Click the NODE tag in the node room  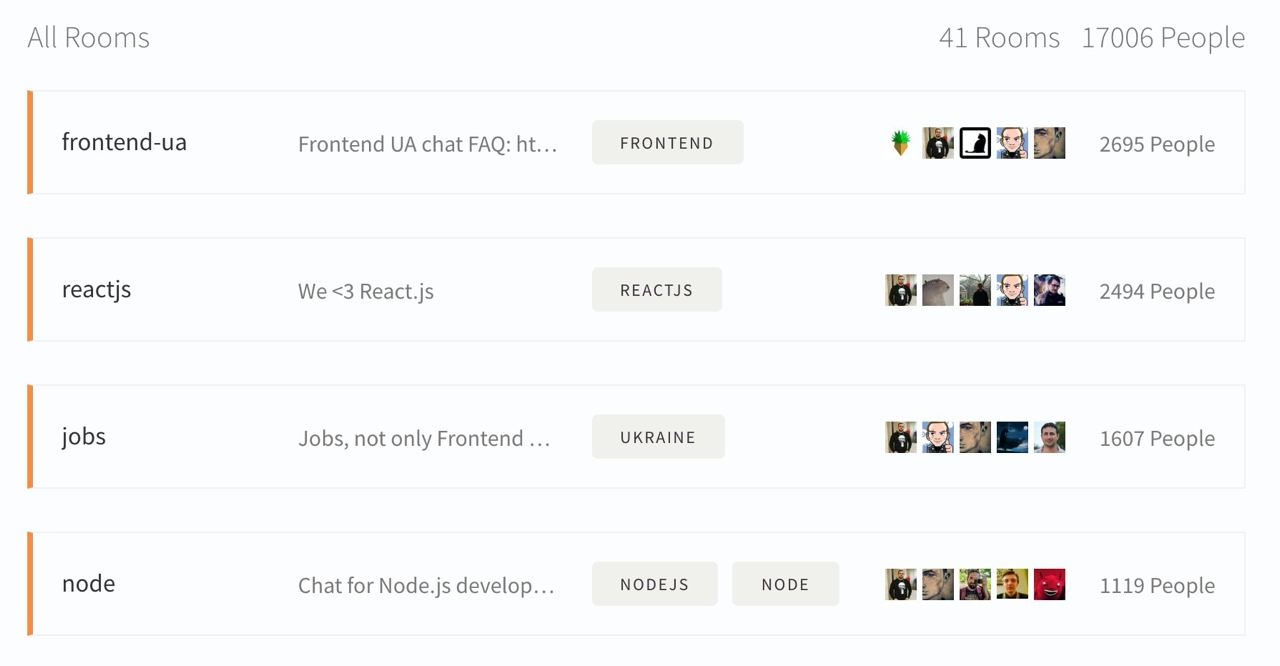click(785, 584)
